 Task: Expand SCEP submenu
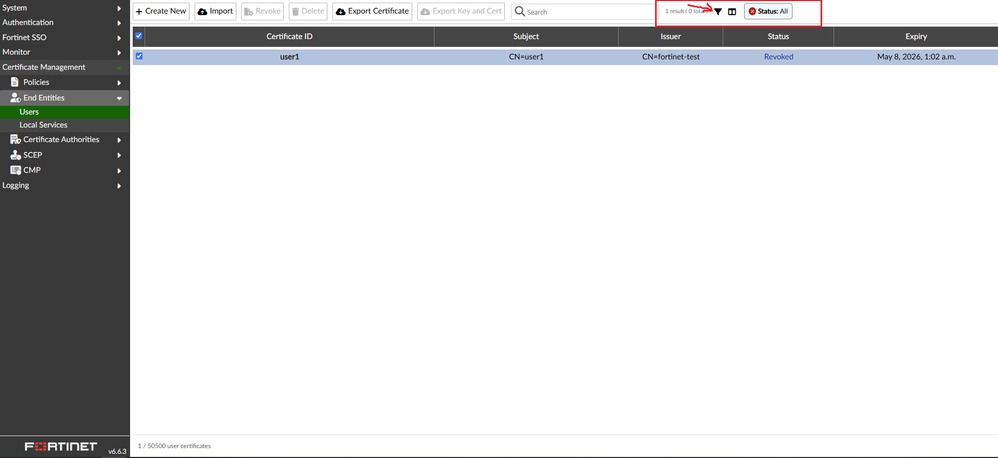pyautogui.click(x=64, y=155)
